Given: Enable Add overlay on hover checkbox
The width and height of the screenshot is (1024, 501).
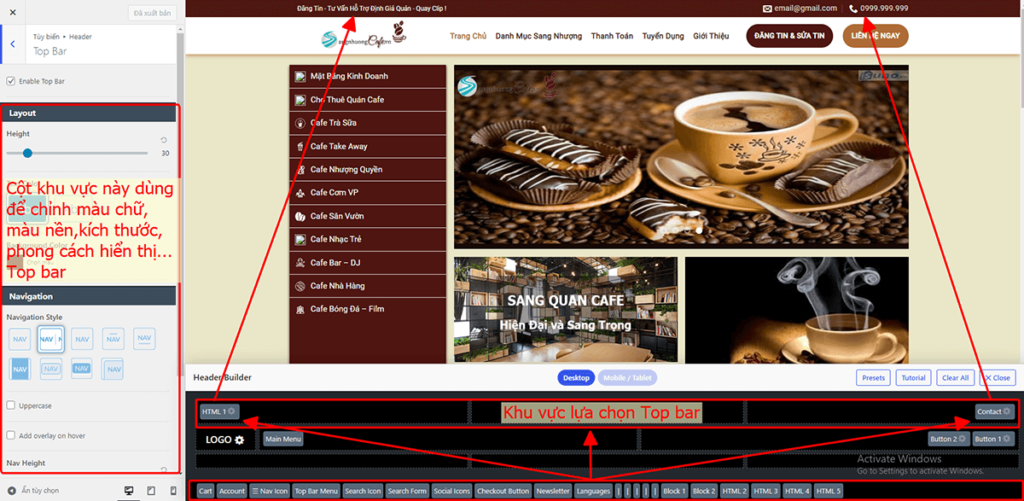Looking at the screenshot, I should (10, 436).
